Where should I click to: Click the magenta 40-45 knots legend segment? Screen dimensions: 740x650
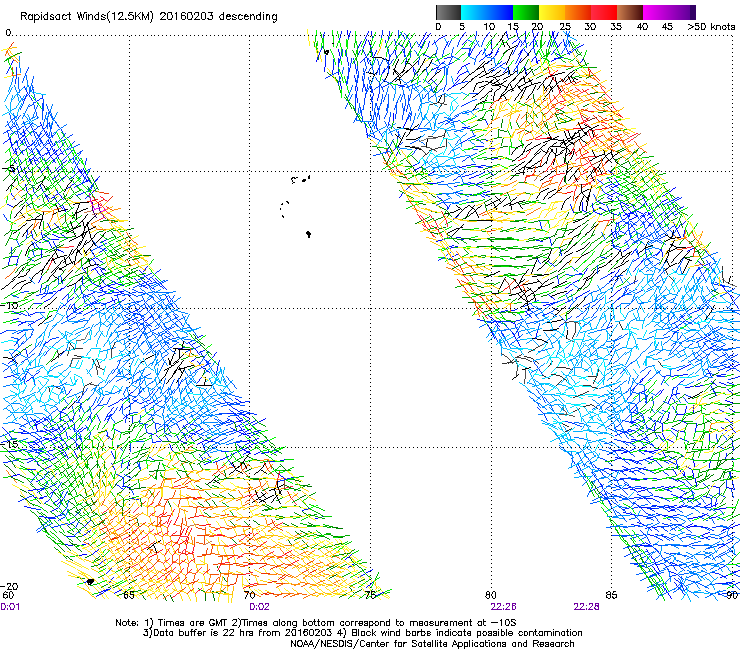click(656, 12)
